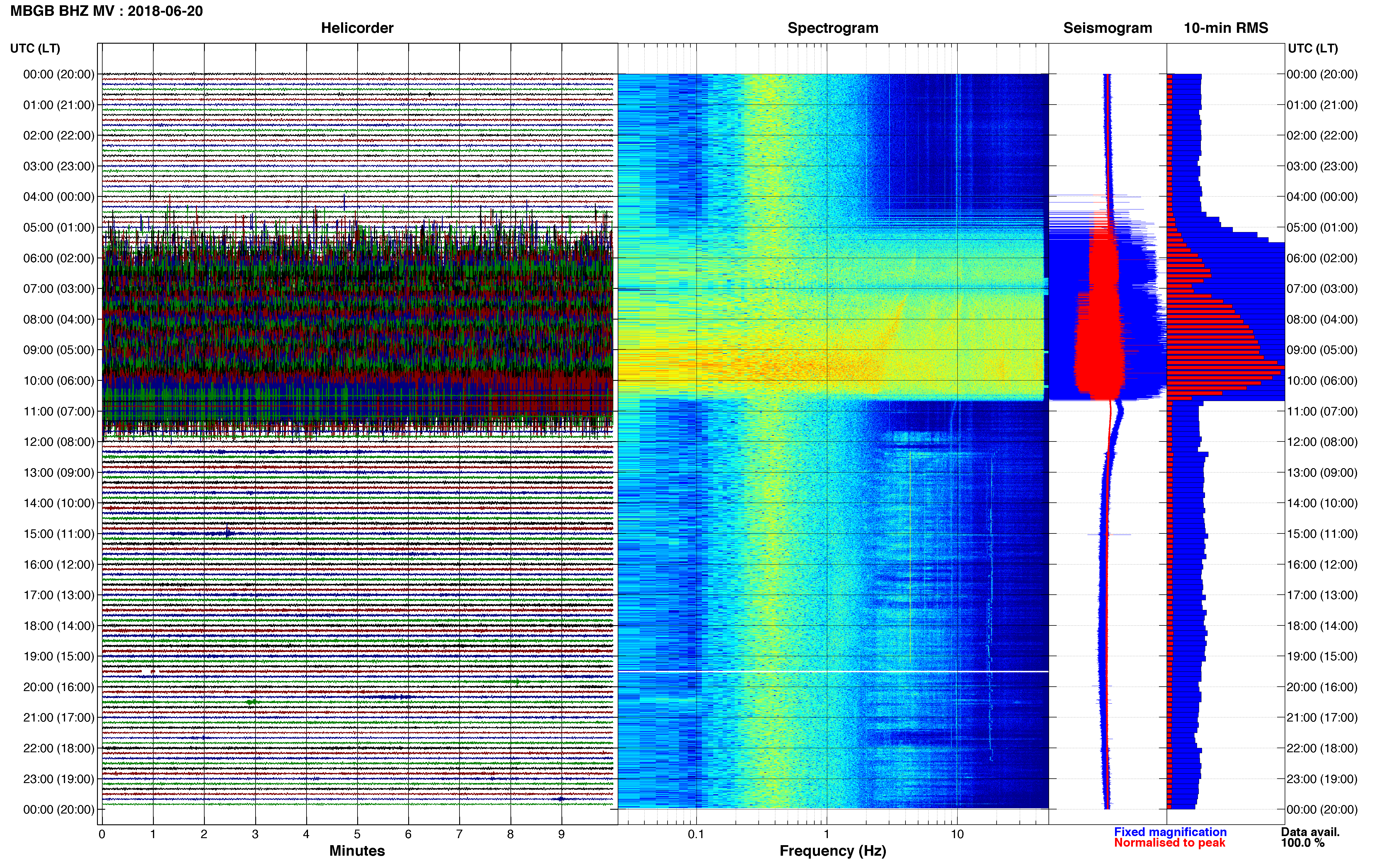Screen dimensions: 1389x868
Task: Click left axis label 15:00 (11:00)
Action: (59, 534)
